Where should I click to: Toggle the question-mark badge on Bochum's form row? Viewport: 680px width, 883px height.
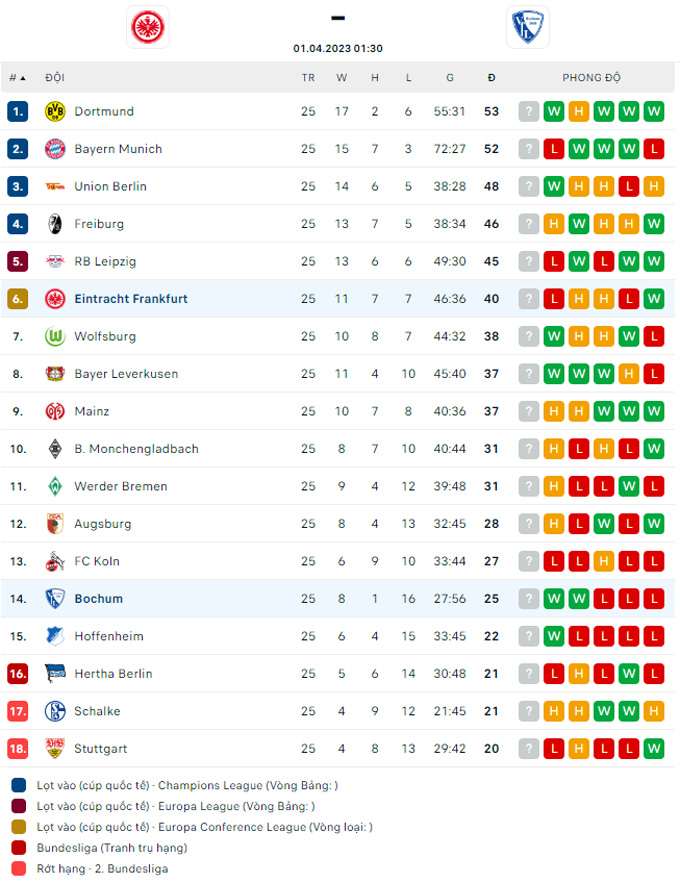528,599
